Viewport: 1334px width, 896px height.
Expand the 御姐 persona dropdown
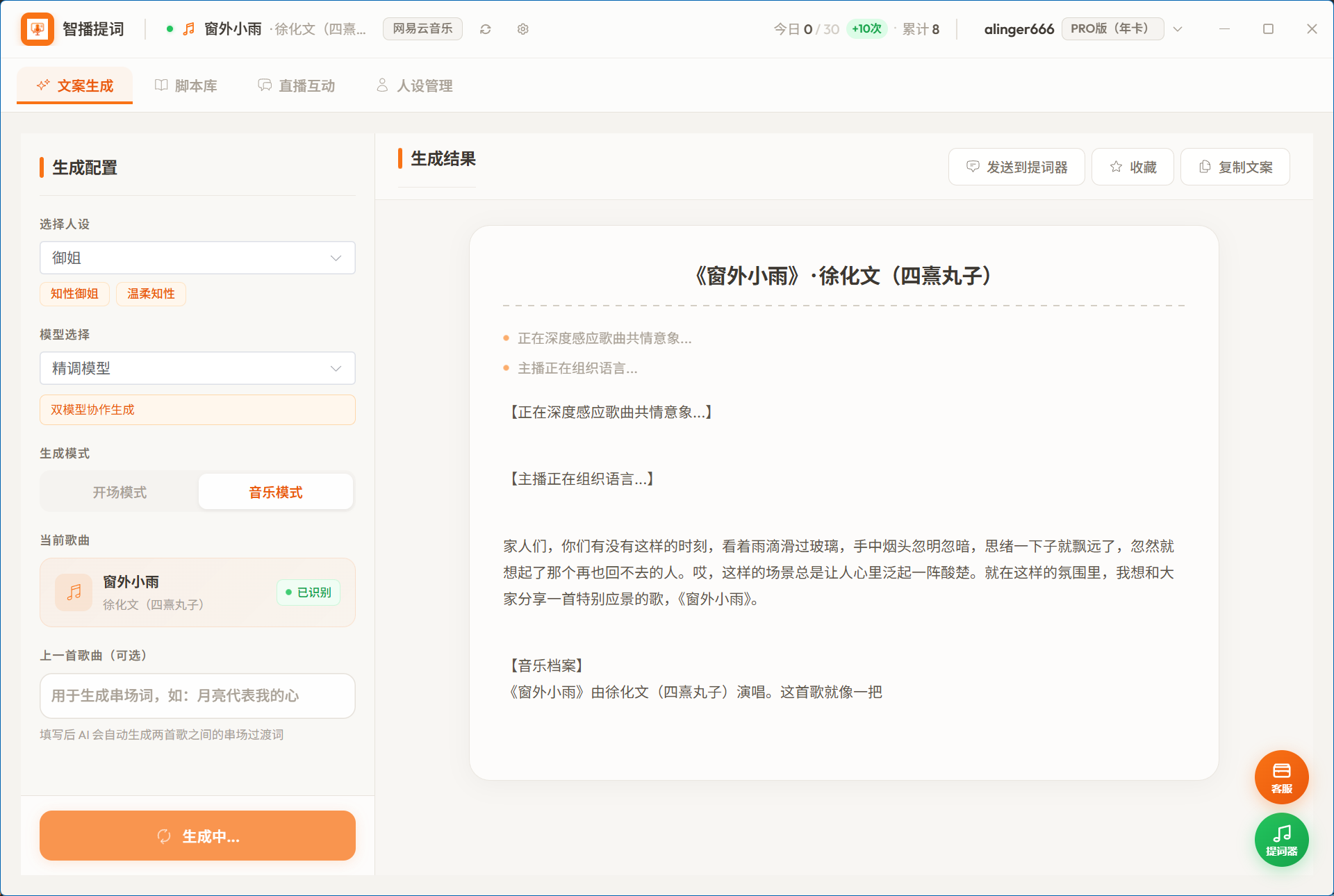197,258
